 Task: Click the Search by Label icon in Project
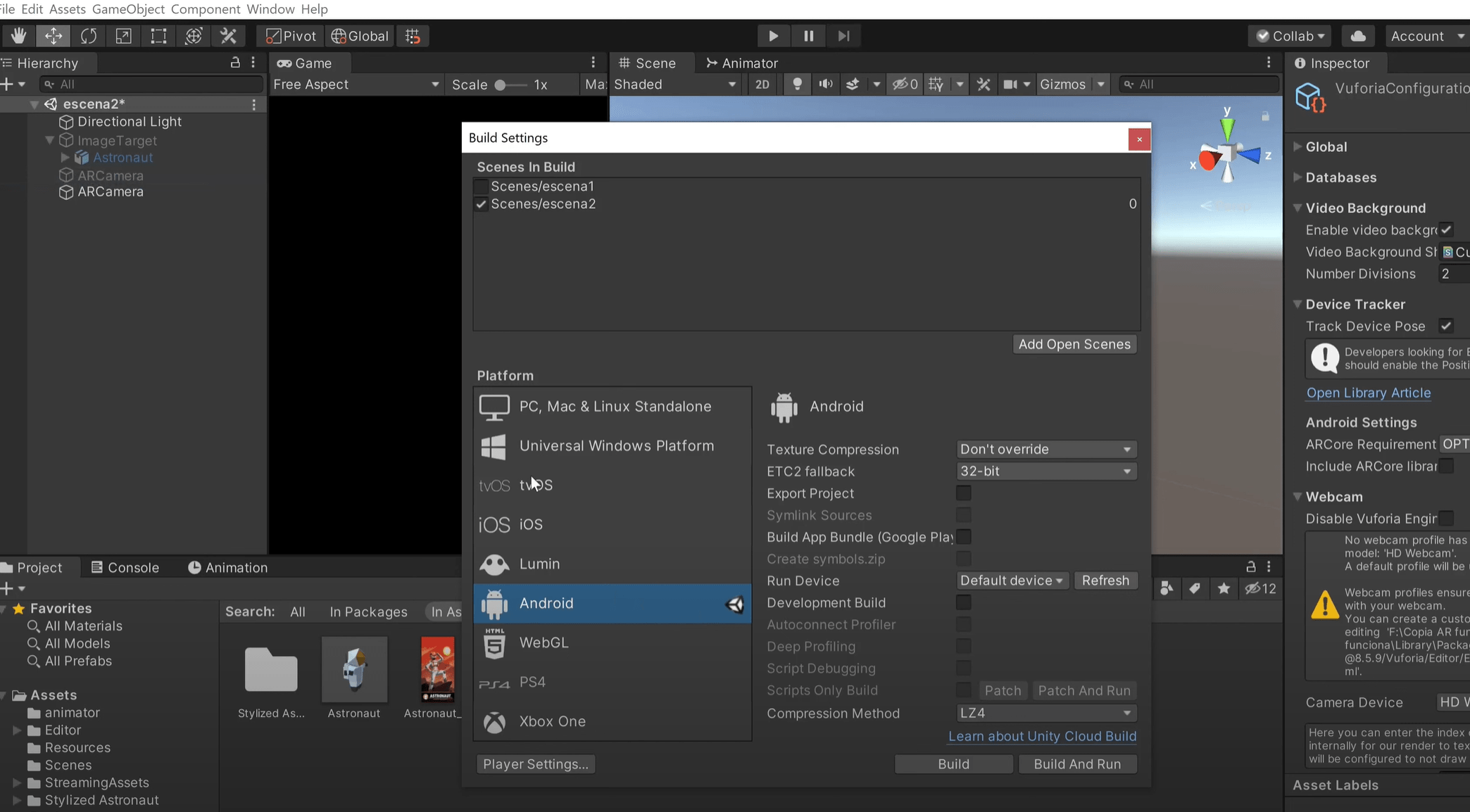point(1195,588)
